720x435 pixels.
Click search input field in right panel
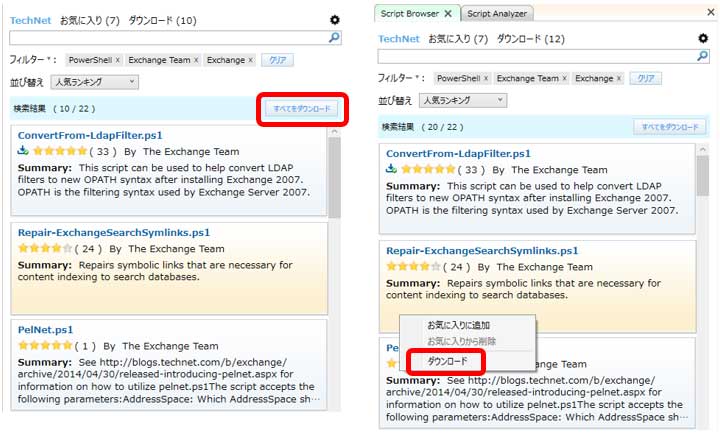click(537, 56)
